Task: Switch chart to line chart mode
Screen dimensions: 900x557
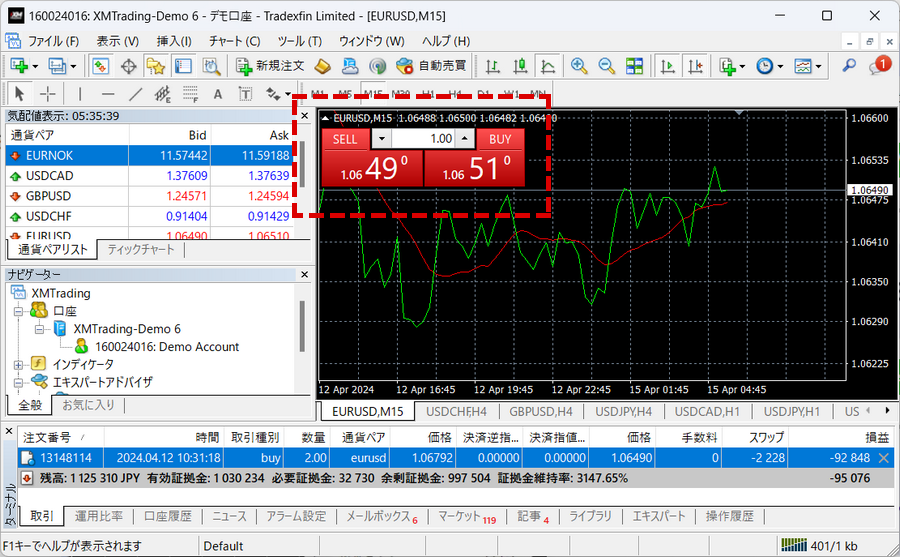Action: pyautogui.click(x=548, y=66)
